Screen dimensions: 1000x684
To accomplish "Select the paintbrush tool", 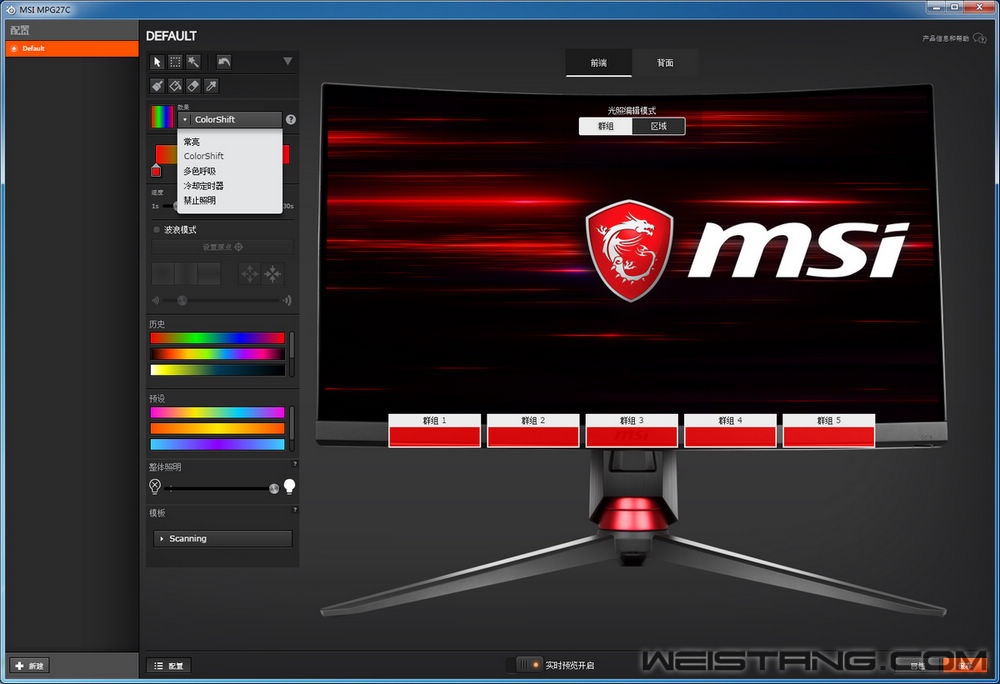I will (157, 85).
